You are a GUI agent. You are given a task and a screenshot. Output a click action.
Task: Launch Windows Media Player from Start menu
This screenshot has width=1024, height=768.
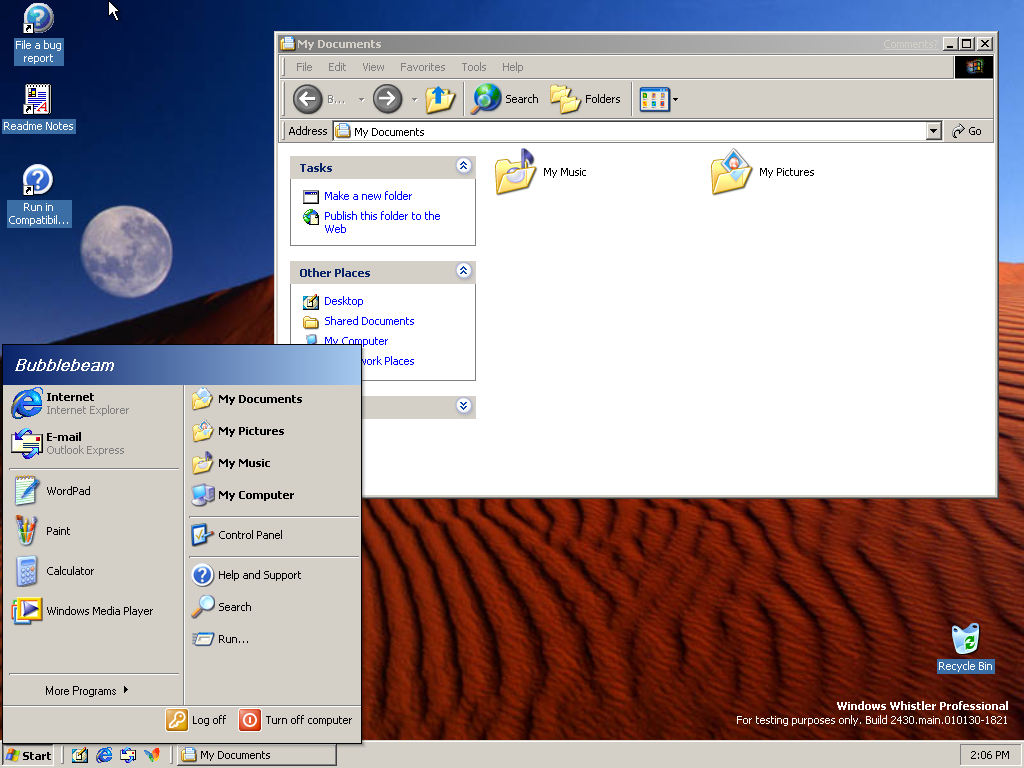(x=99, y=611)
